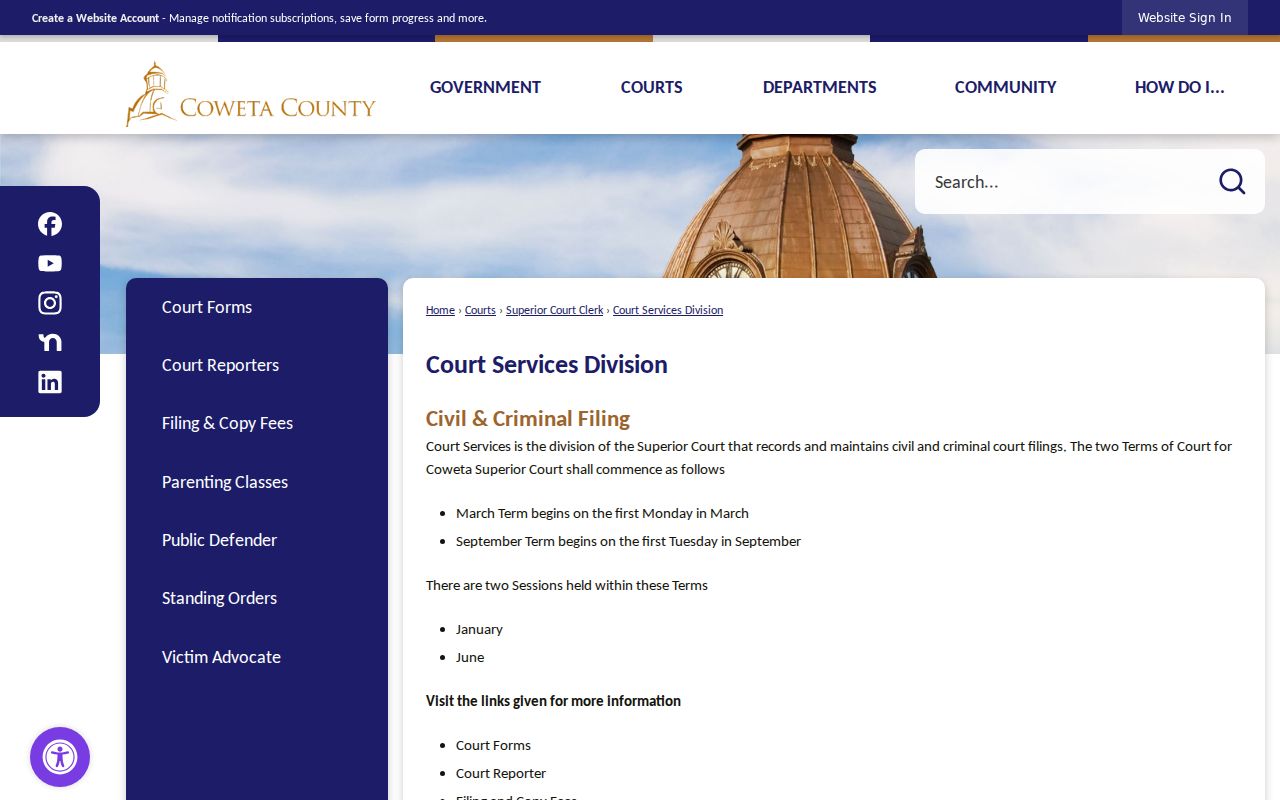Click the Courts breadcrumb link
1280x800 pixels.
tap(480, 310)
